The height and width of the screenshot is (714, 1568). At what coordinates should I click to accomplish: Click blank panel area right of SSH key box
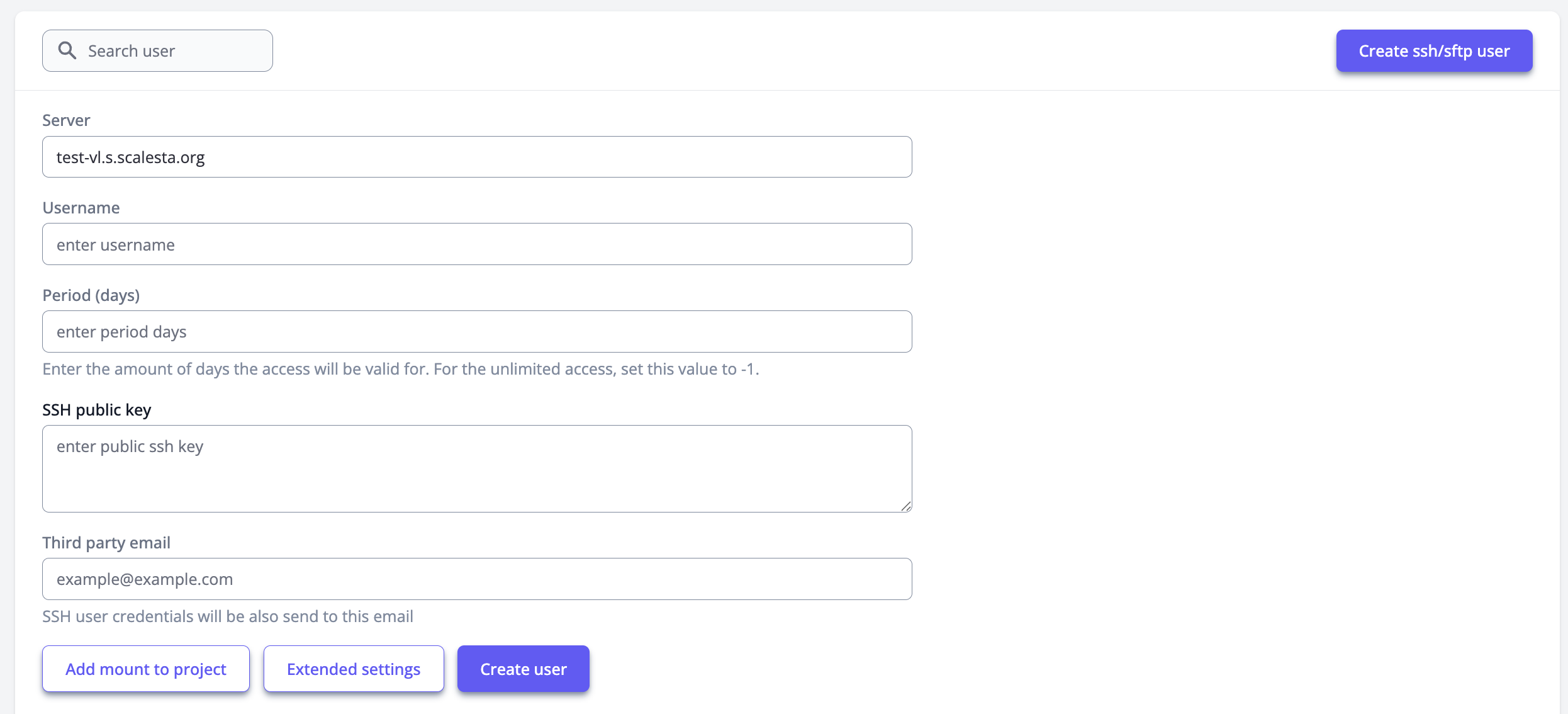click(1227, 469)
